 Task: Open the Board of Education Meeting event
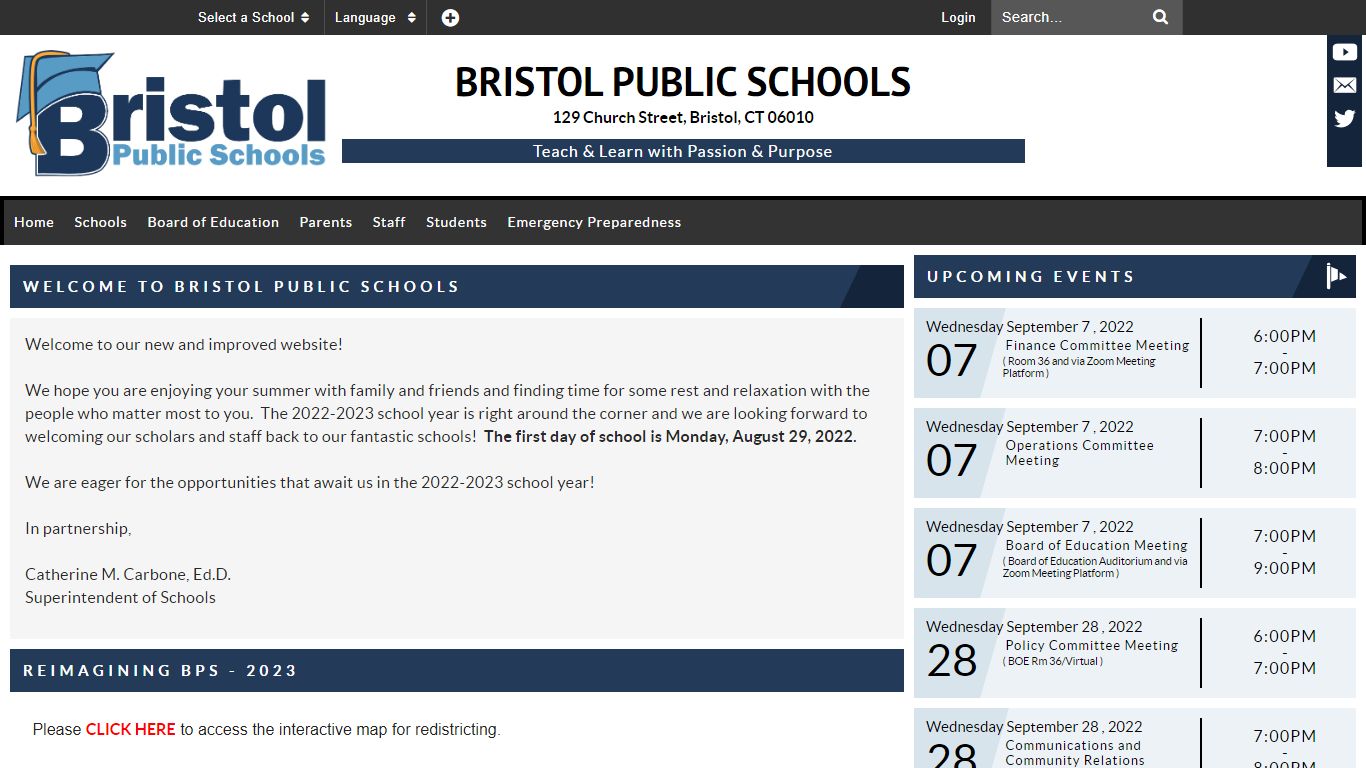click(1096, 545)
